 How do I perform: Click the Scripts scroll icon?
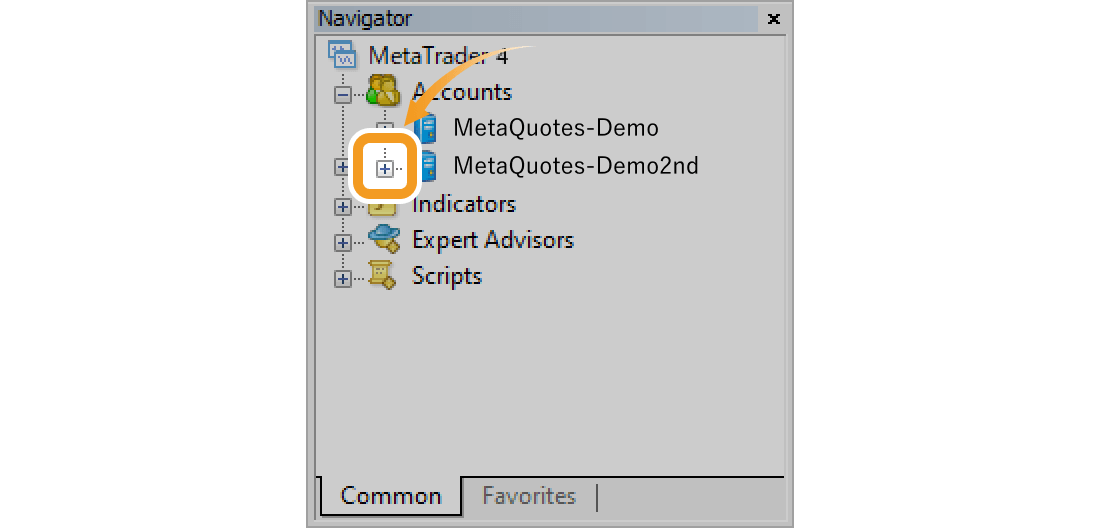[x=383, y=276]
